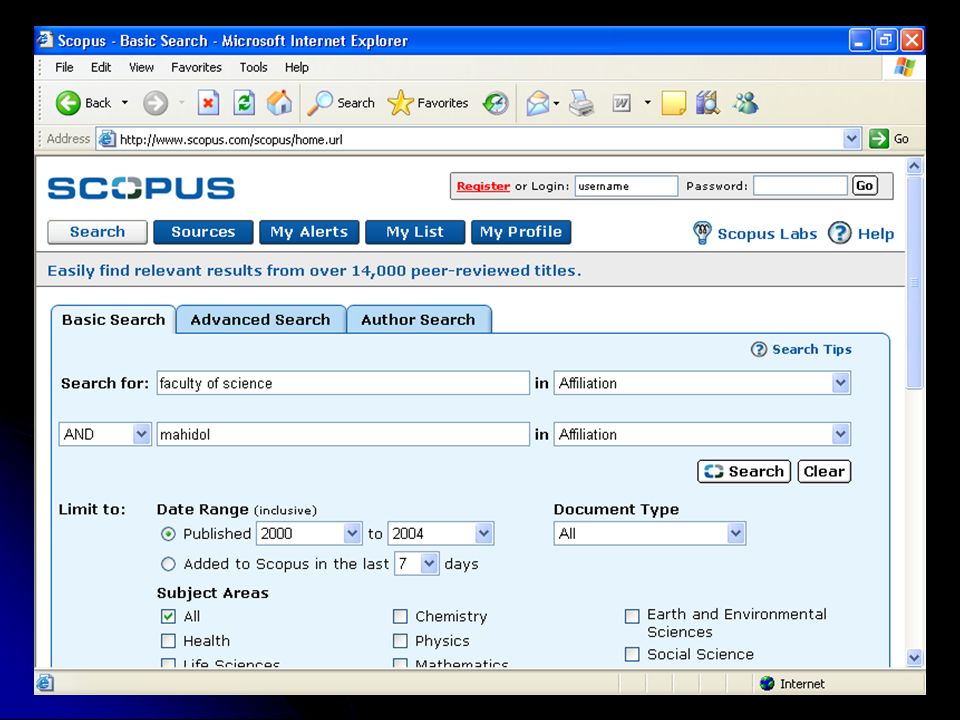Open History clock icon
The height and width of the screenshot is (720, 960).
coord(495,103)
